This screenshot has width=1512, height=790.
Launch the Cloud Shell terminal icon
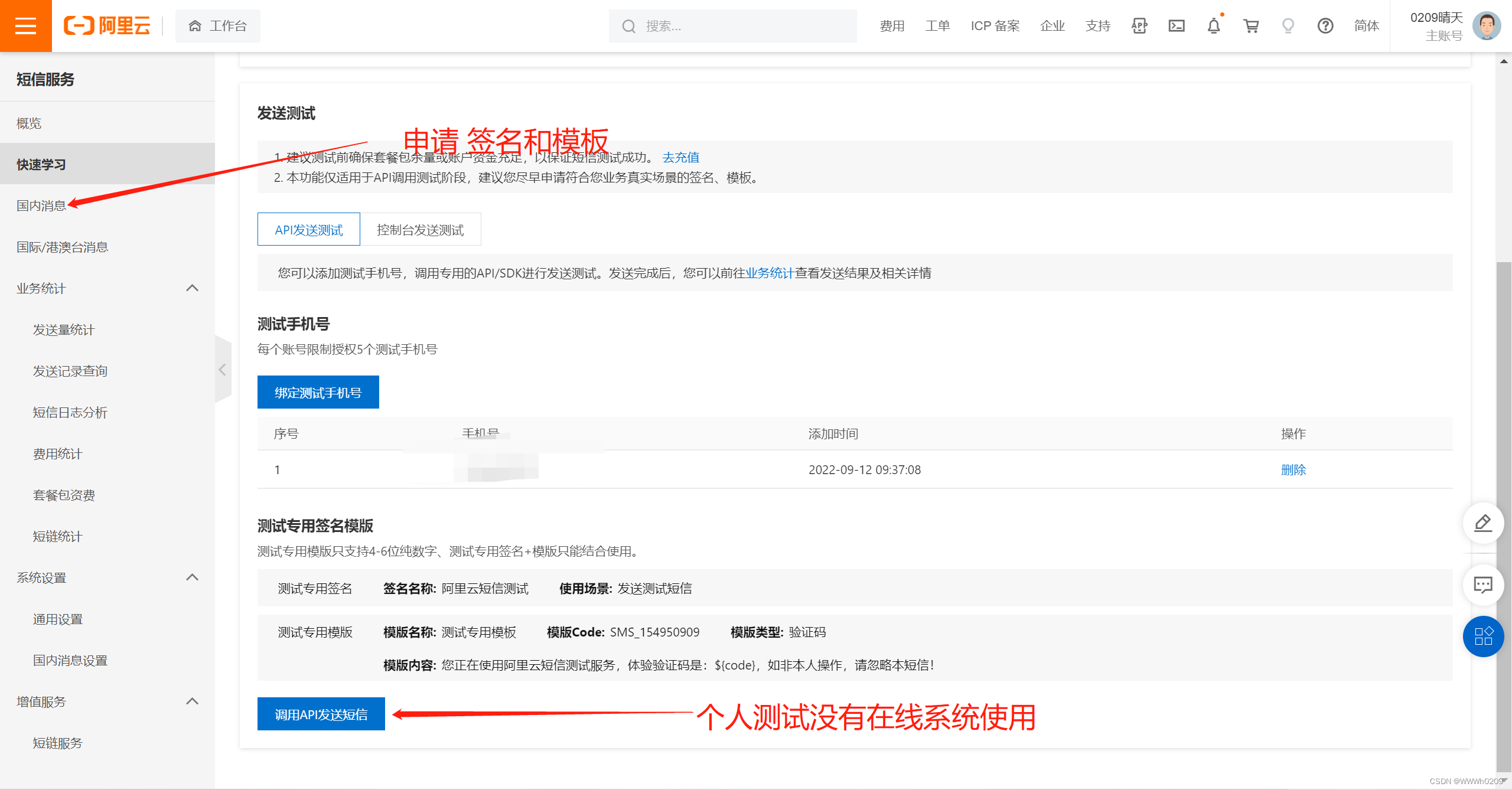pos(1177,26)
